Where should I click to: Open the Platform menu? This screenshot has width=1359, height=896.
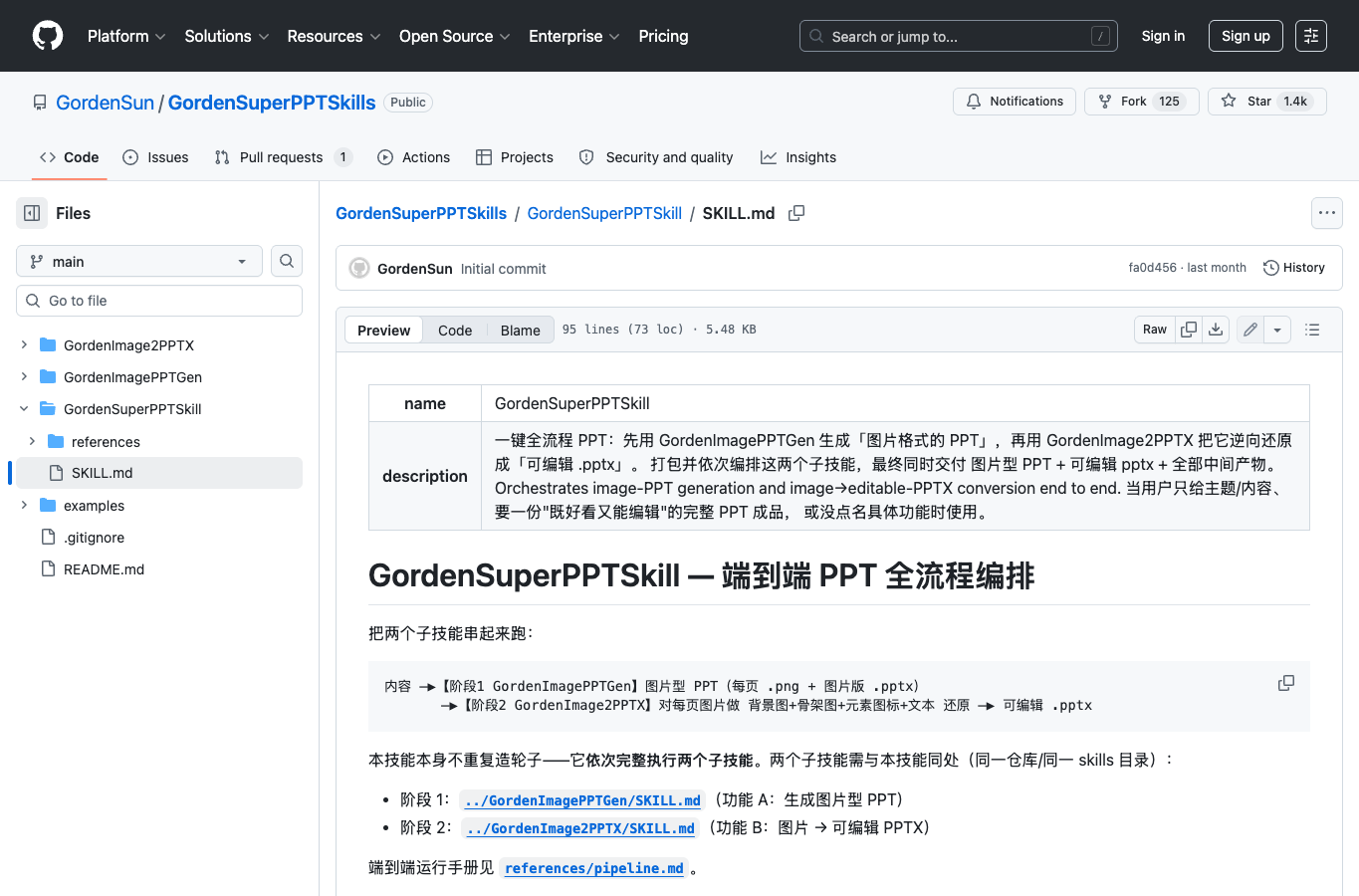coord(126,36)
